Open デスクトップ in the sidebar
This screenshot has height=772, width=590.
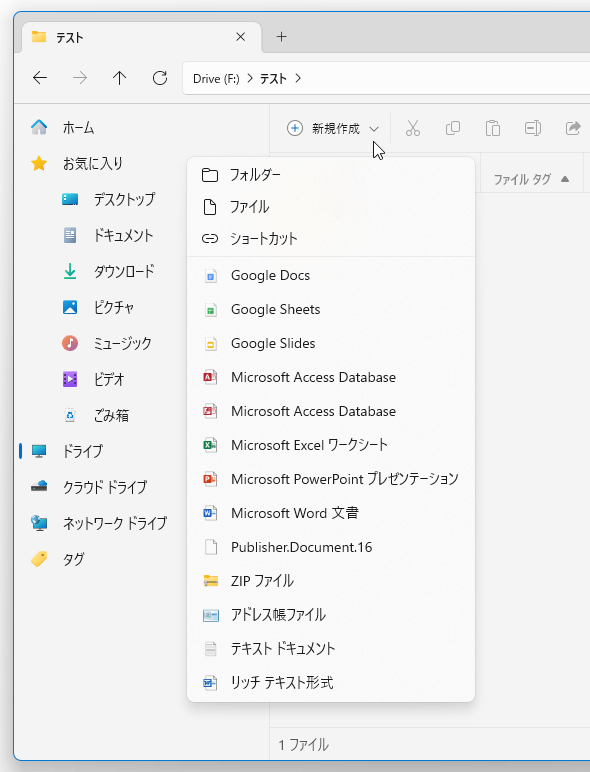point(108,199)
